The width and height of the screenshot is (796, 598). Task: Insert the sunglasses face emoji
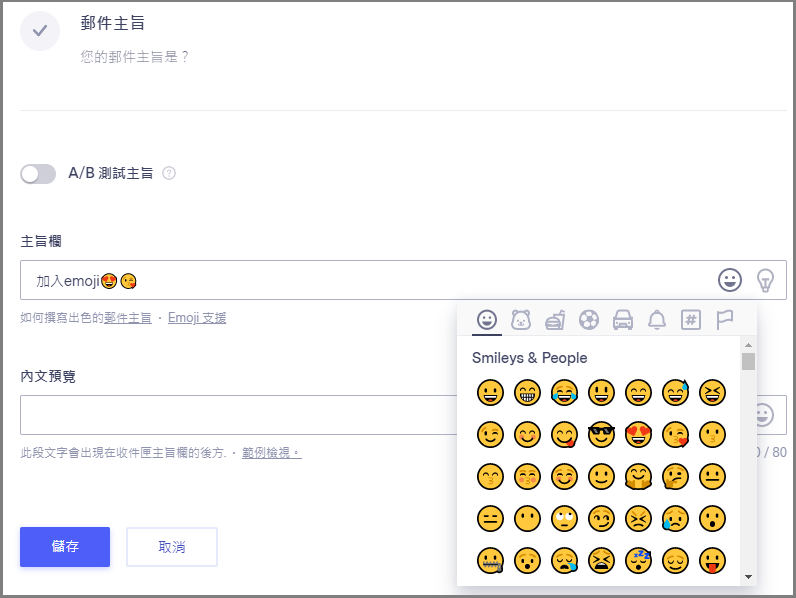(x=601, y=435)
